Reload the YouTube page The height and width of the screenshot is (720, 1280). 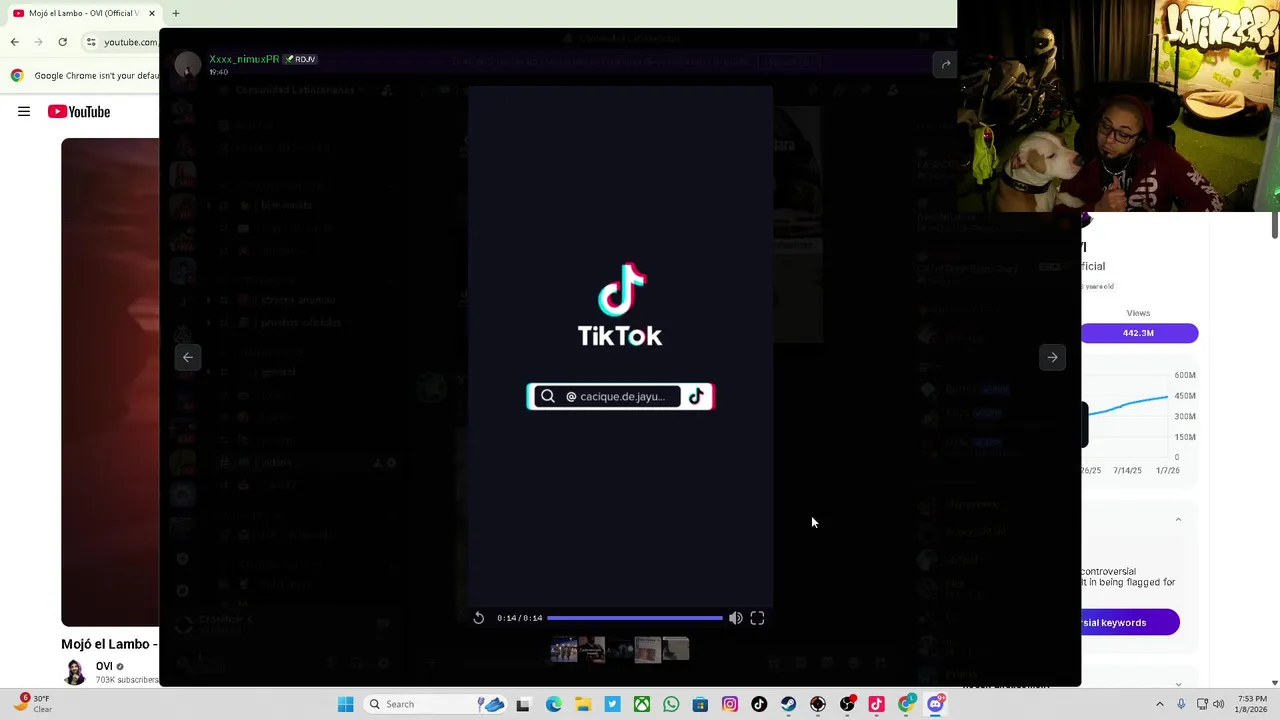pyautogui.click(x=62, y=42)
